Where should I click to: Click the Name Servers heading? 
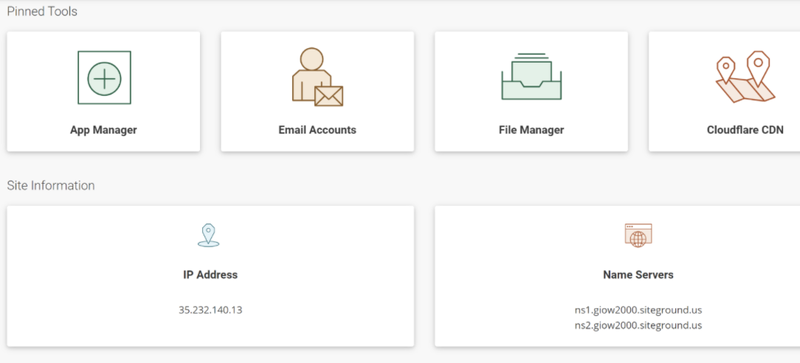[638, 275]
